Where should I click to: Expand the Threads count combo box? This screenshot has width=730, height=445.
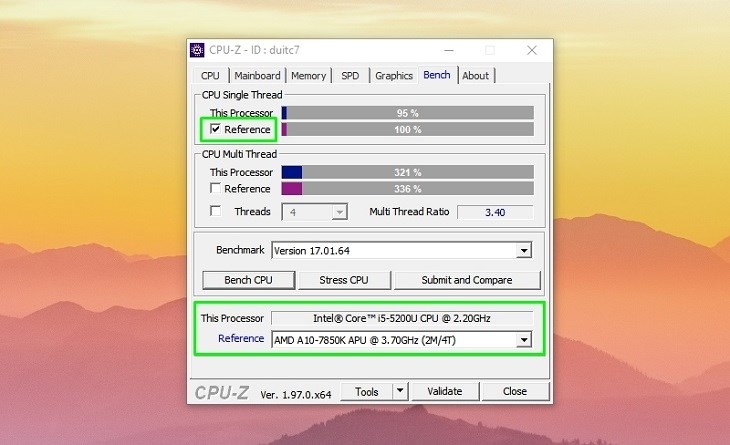pos(339,212)
